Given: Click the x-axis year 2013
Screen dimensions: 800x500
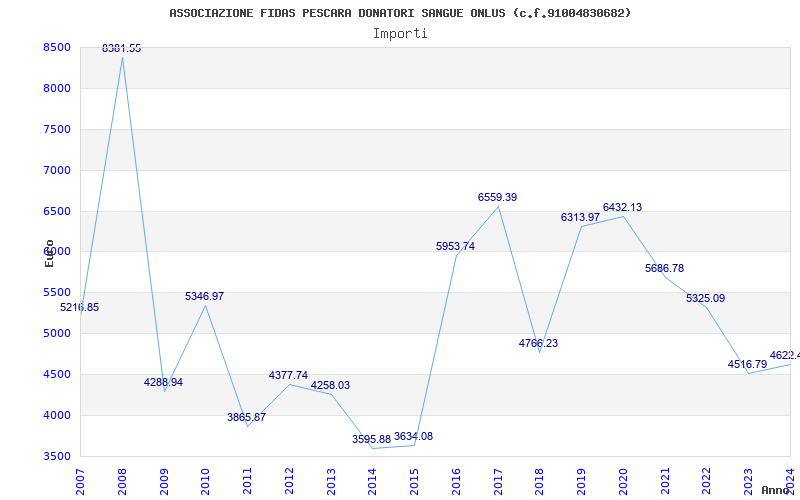Looking at the screenshot, I should pos(331,482).
